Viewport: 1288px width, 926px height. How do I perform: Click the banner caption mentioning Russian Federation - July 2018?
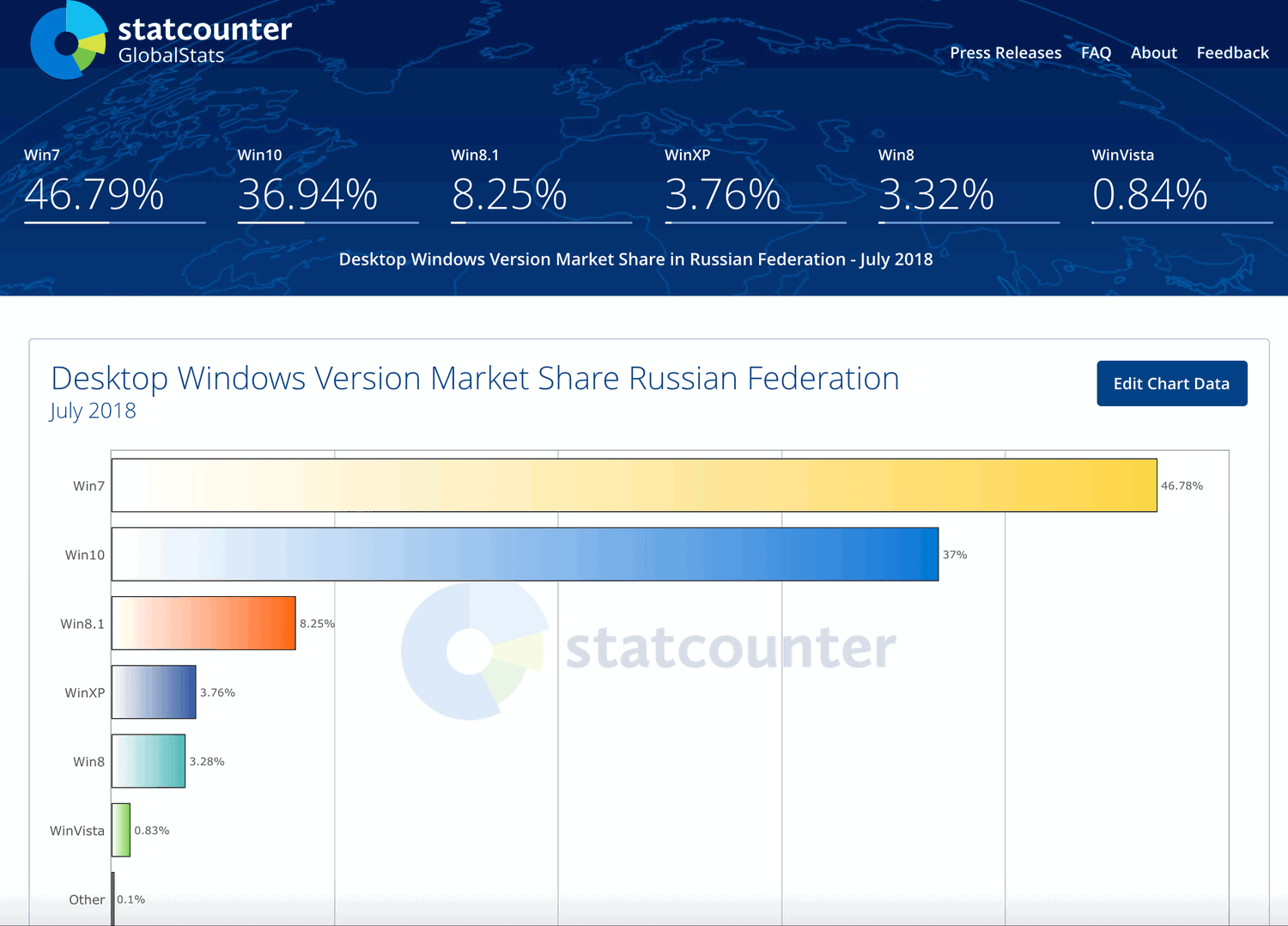[635, 259]
